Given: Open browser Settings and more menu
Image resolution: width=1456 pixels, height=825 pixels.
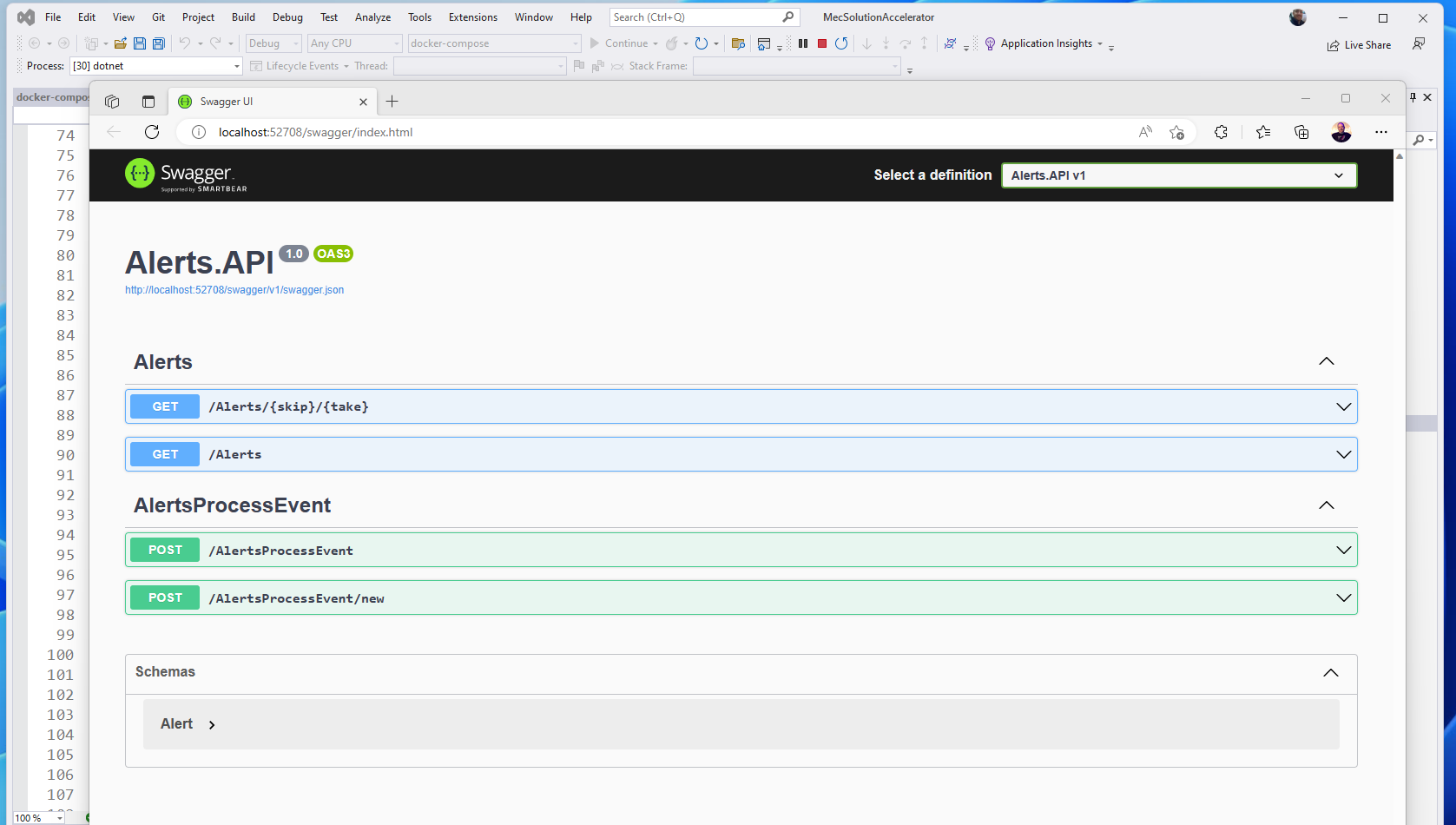Looking at the screenshot, I should 1381,132.
